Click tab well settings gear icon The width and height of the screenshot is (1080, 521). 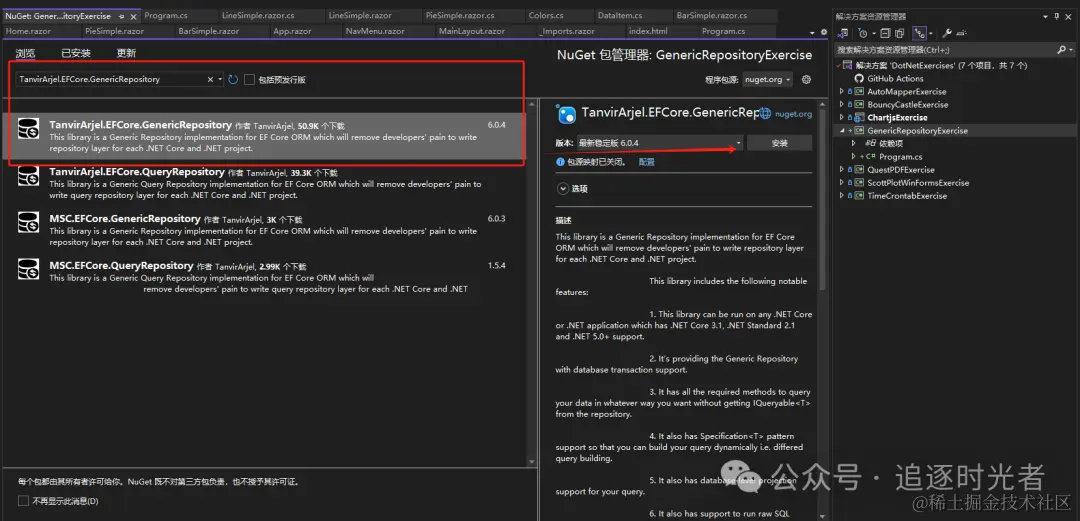click(x=824, y=32)
